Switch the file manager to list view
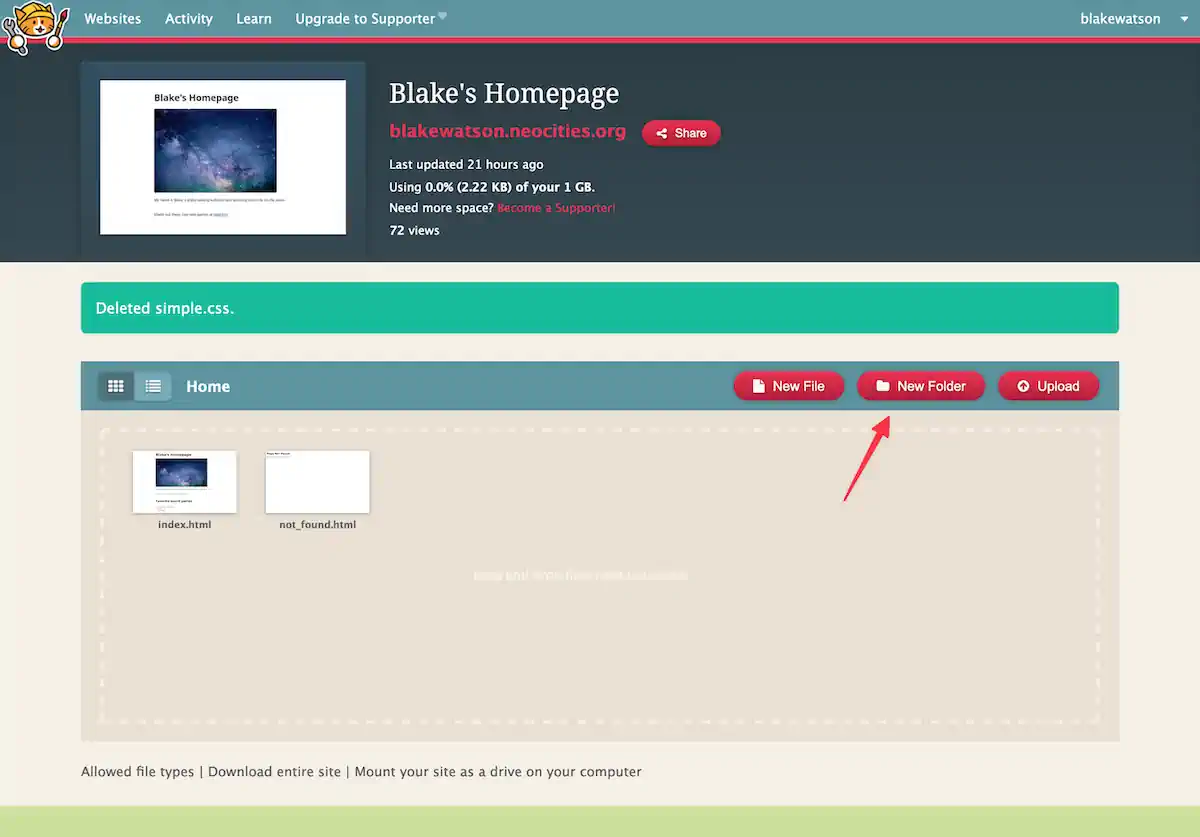The width and height of the screenshot is (1200, 837). click(153, 385)
